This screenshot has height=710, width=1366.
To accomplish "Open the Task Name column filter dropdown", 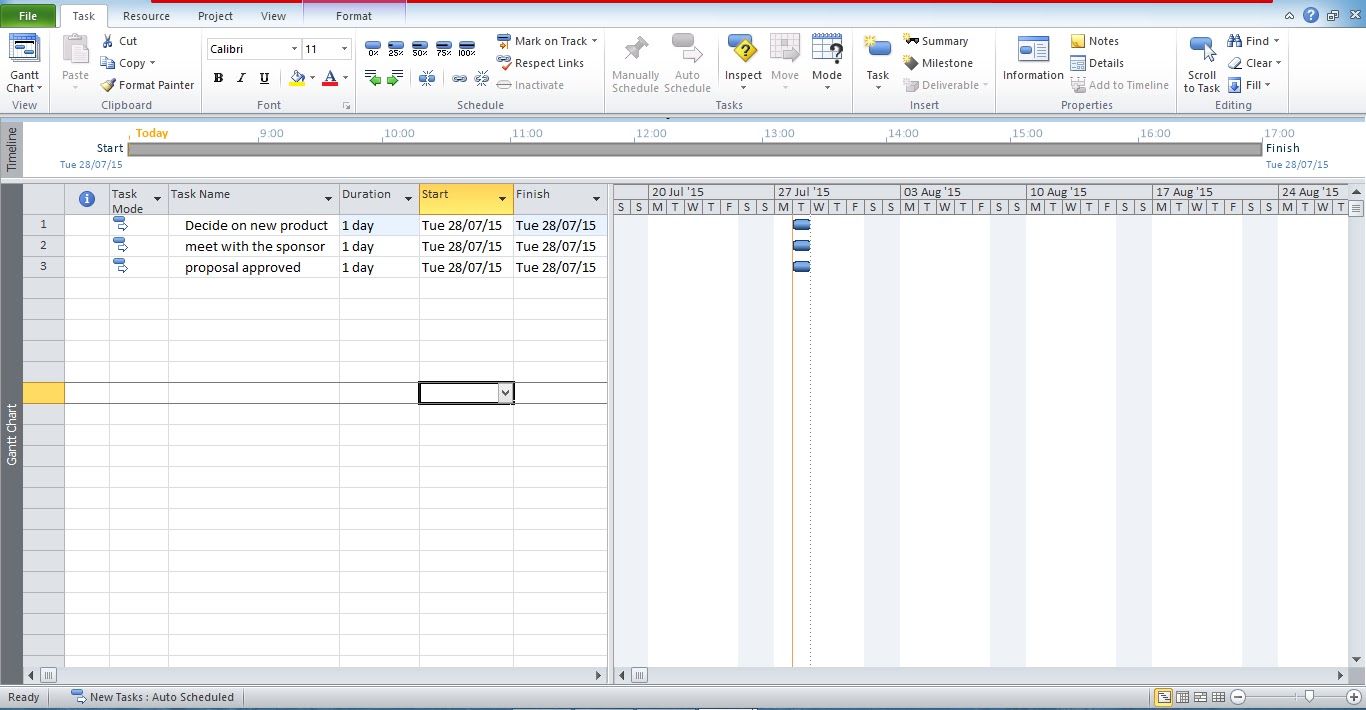I will click(x=330, y=196).
